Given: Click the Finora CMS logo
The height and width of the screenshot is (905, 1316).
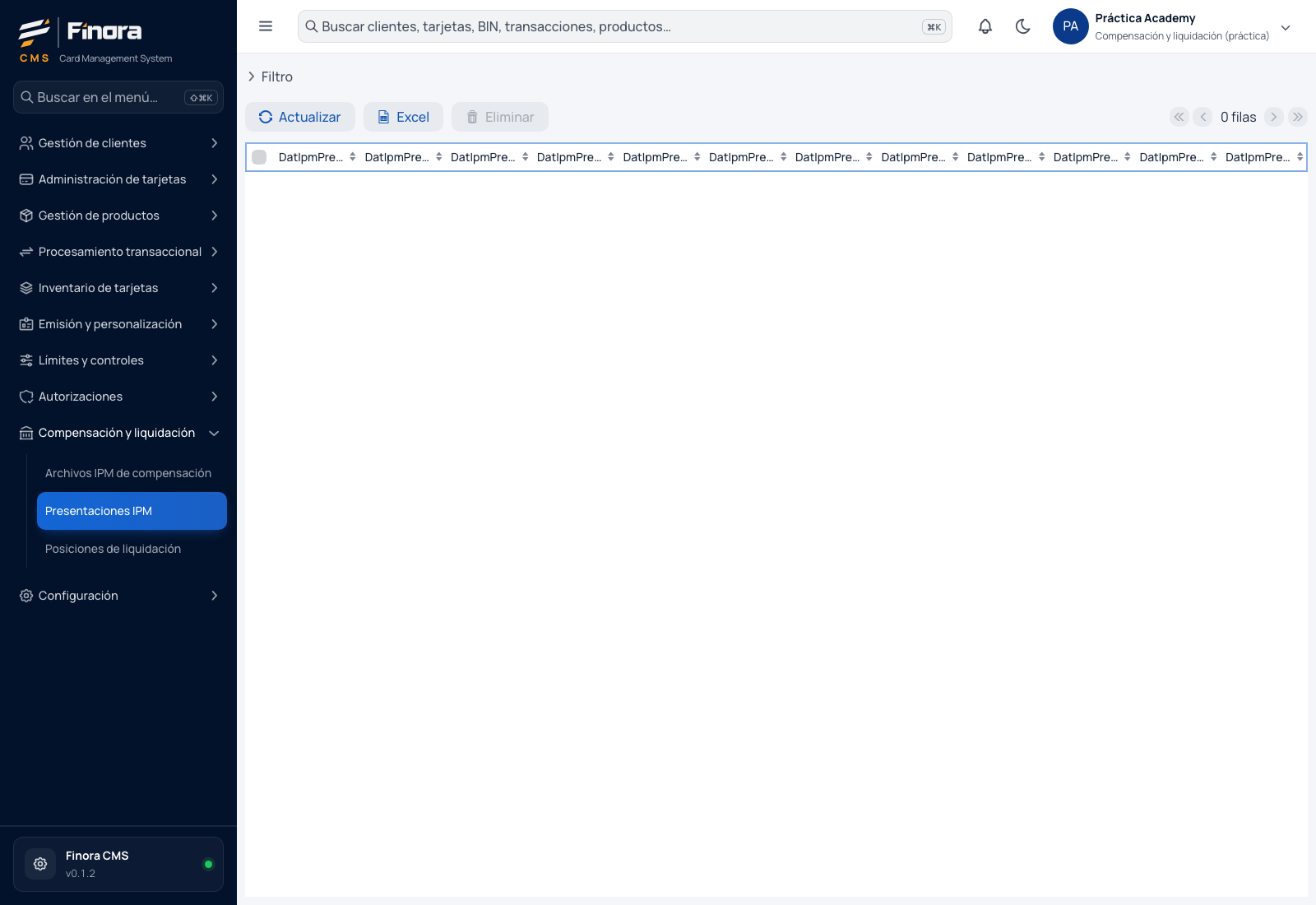Looking at the screenshot, I should (x=95, y=40).
